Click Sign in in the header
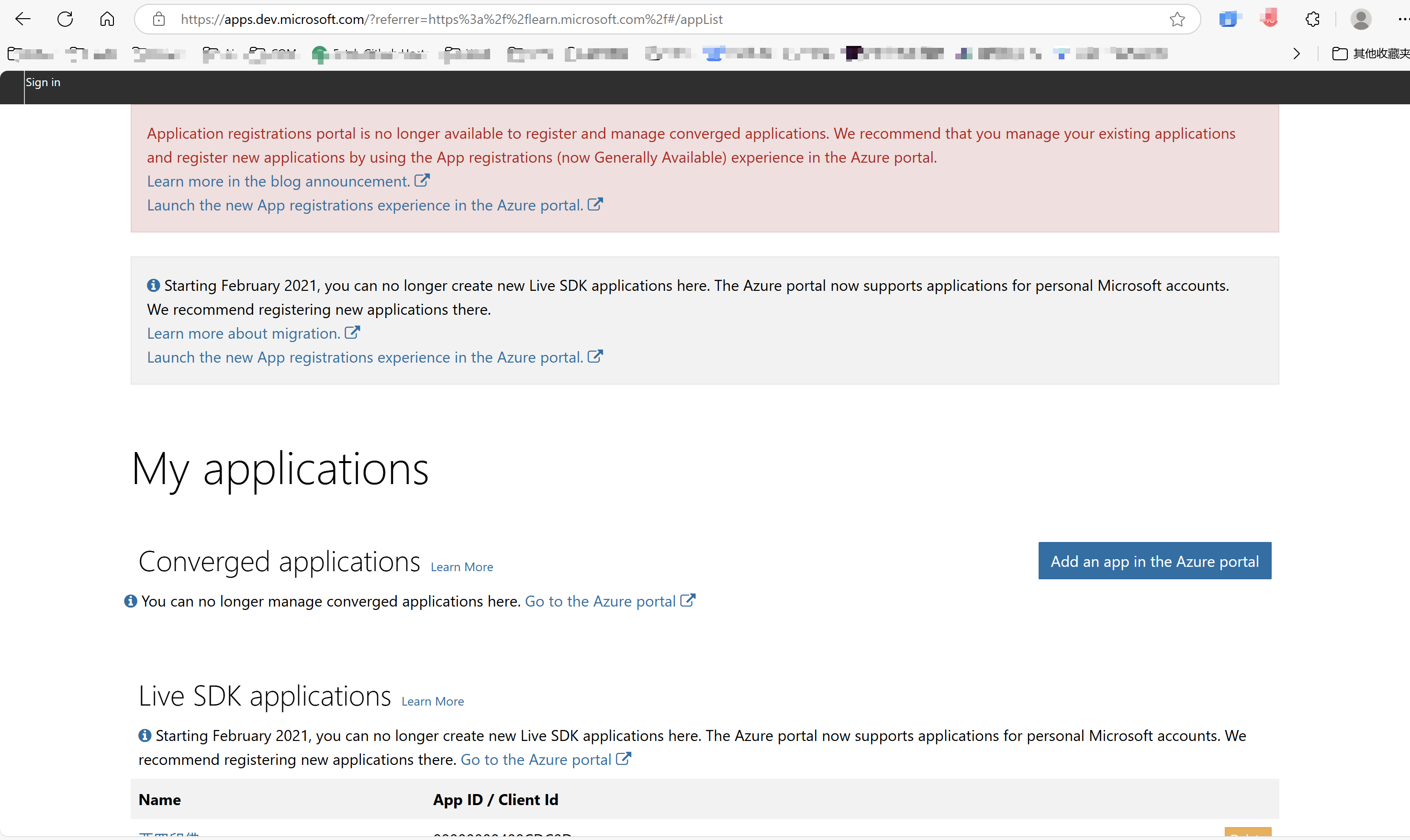1410x840 pixels. click(x=43, y=83)
